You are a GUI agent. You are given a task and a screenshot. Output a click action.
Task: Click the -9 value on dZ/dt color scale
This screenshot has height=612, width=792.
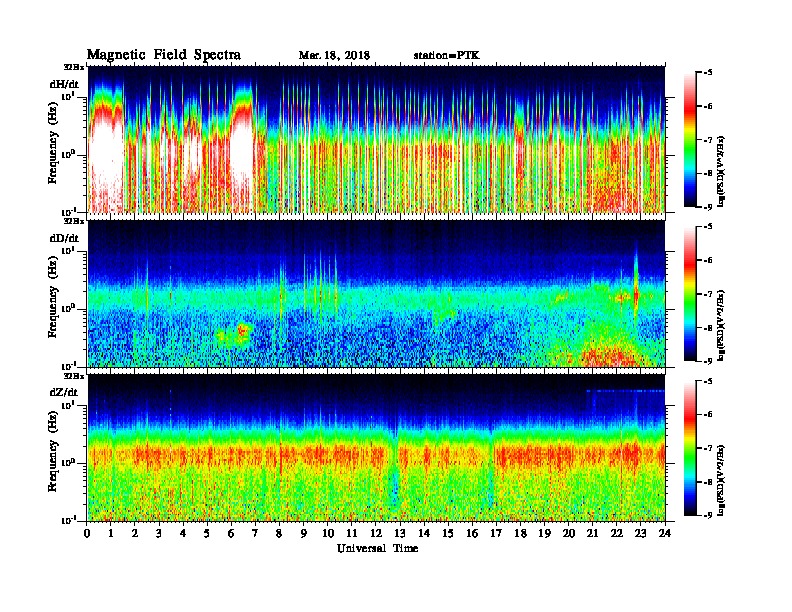[x=708, y=515]
